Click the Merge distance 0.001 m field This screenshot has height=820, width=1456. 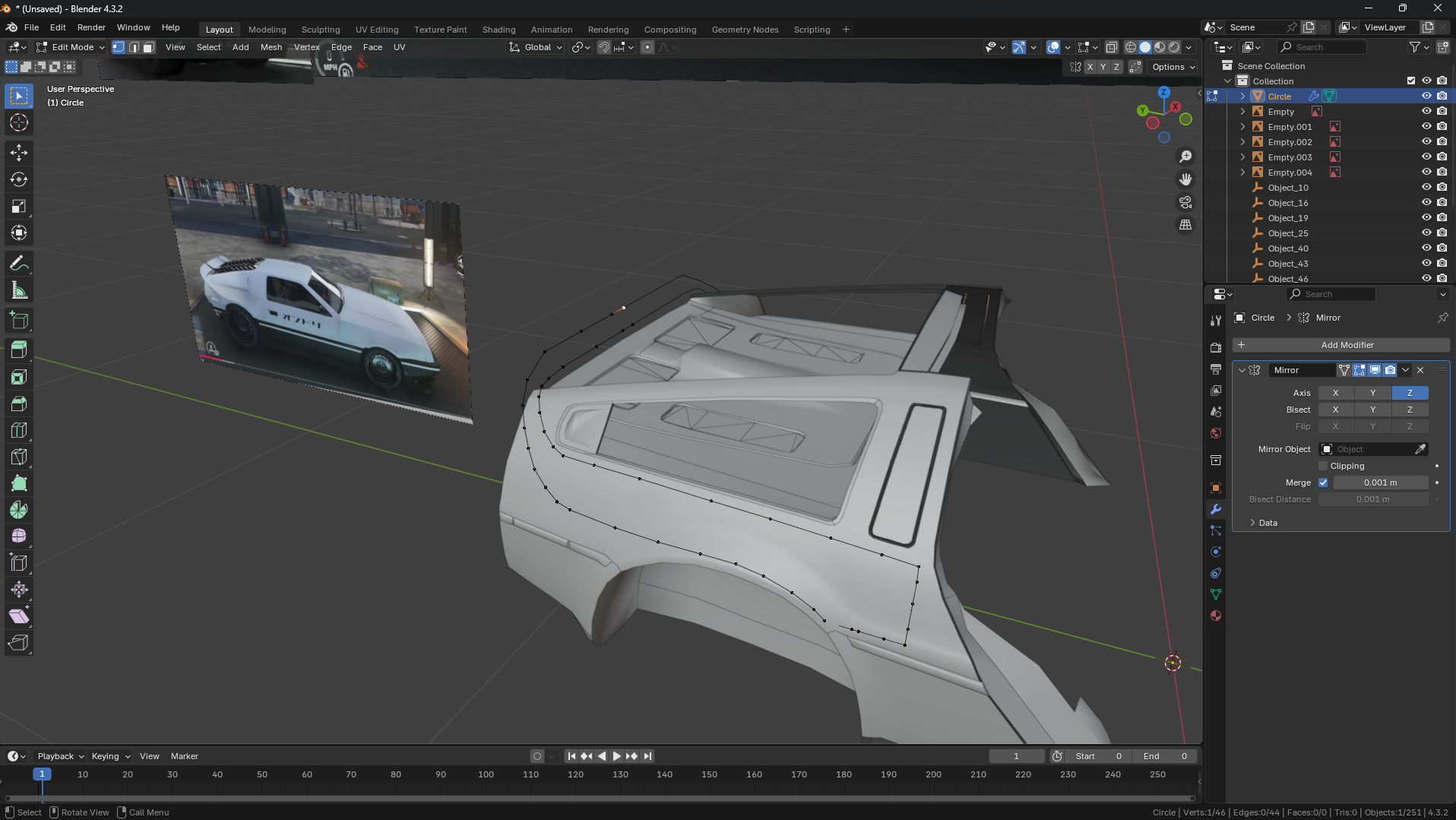(x=1379, y=483)
